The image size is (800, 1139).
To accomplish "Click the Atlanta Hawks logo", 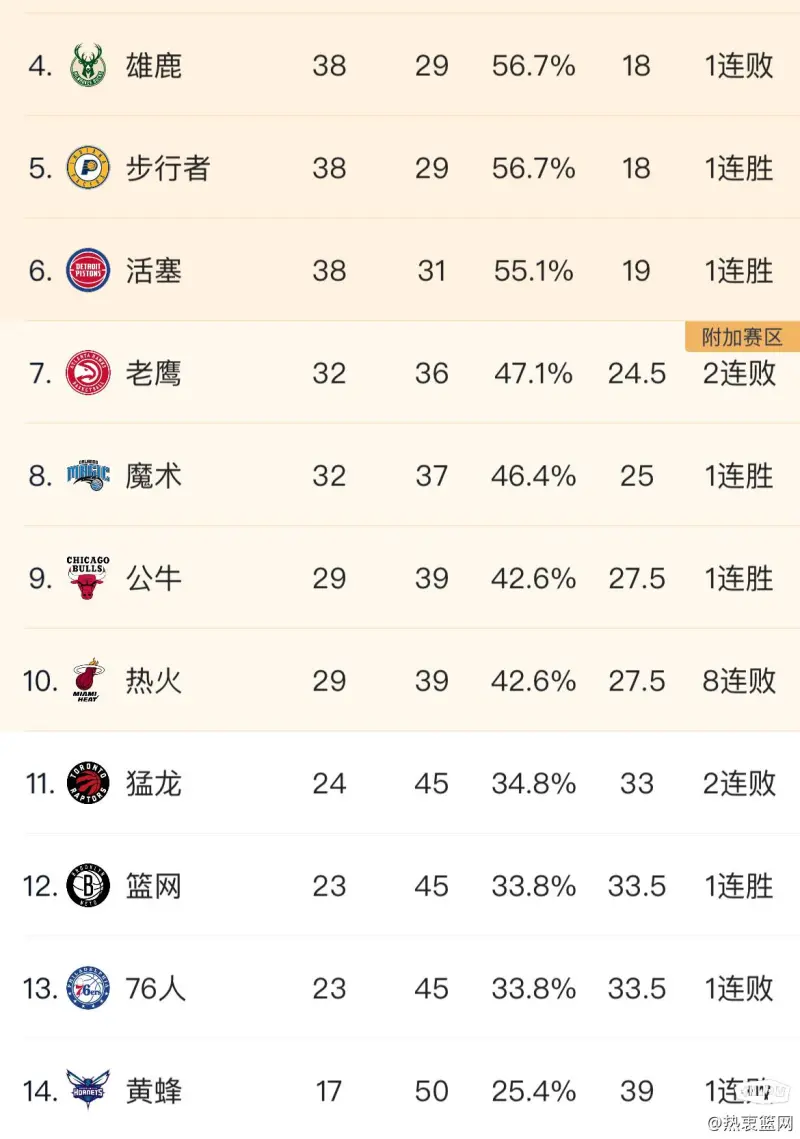I will (x=88, y=373).
